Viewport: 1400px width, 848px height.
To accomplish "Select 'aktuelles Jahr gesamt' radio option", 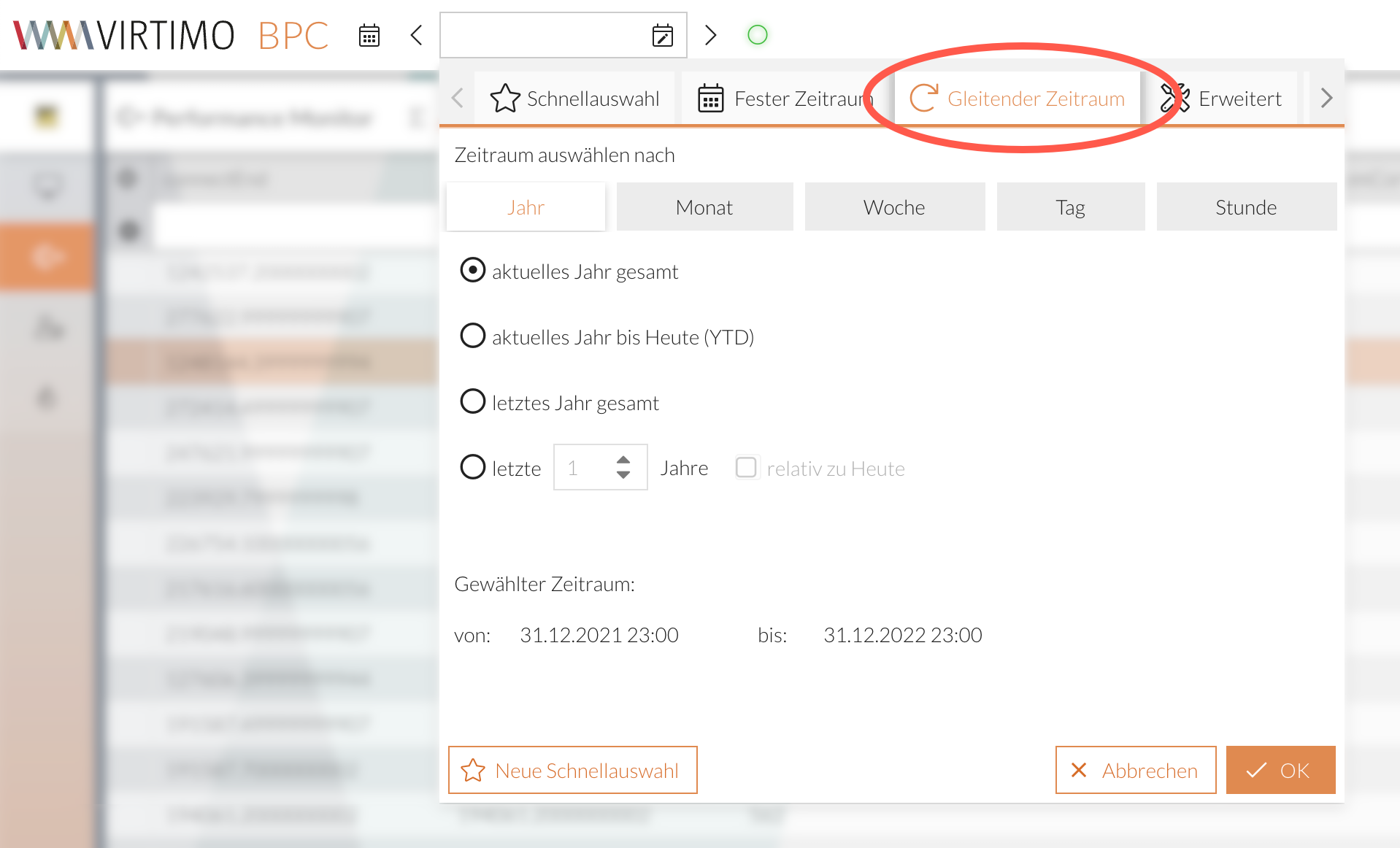I will coord(473,271).
